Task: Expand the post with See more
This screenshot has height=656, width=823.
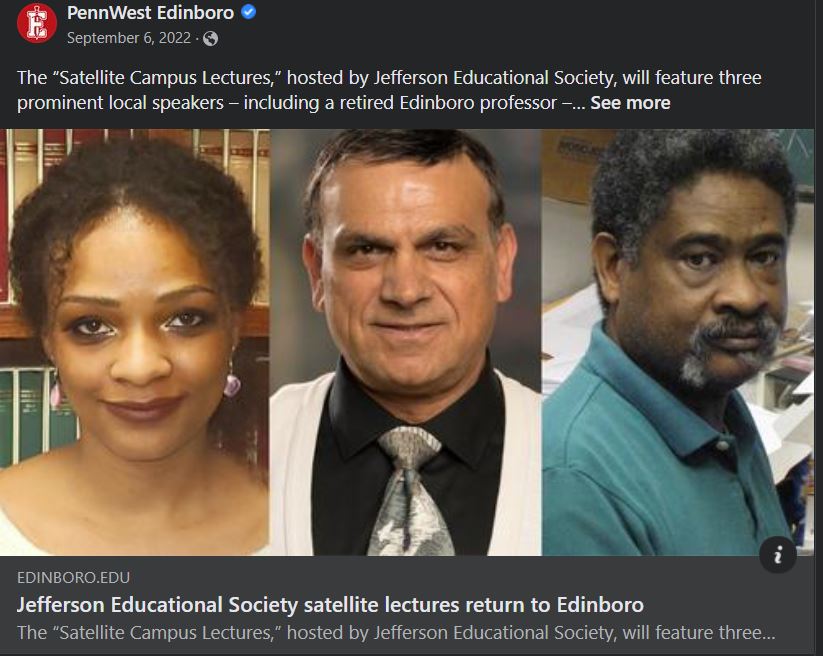Action: point(630,103)
